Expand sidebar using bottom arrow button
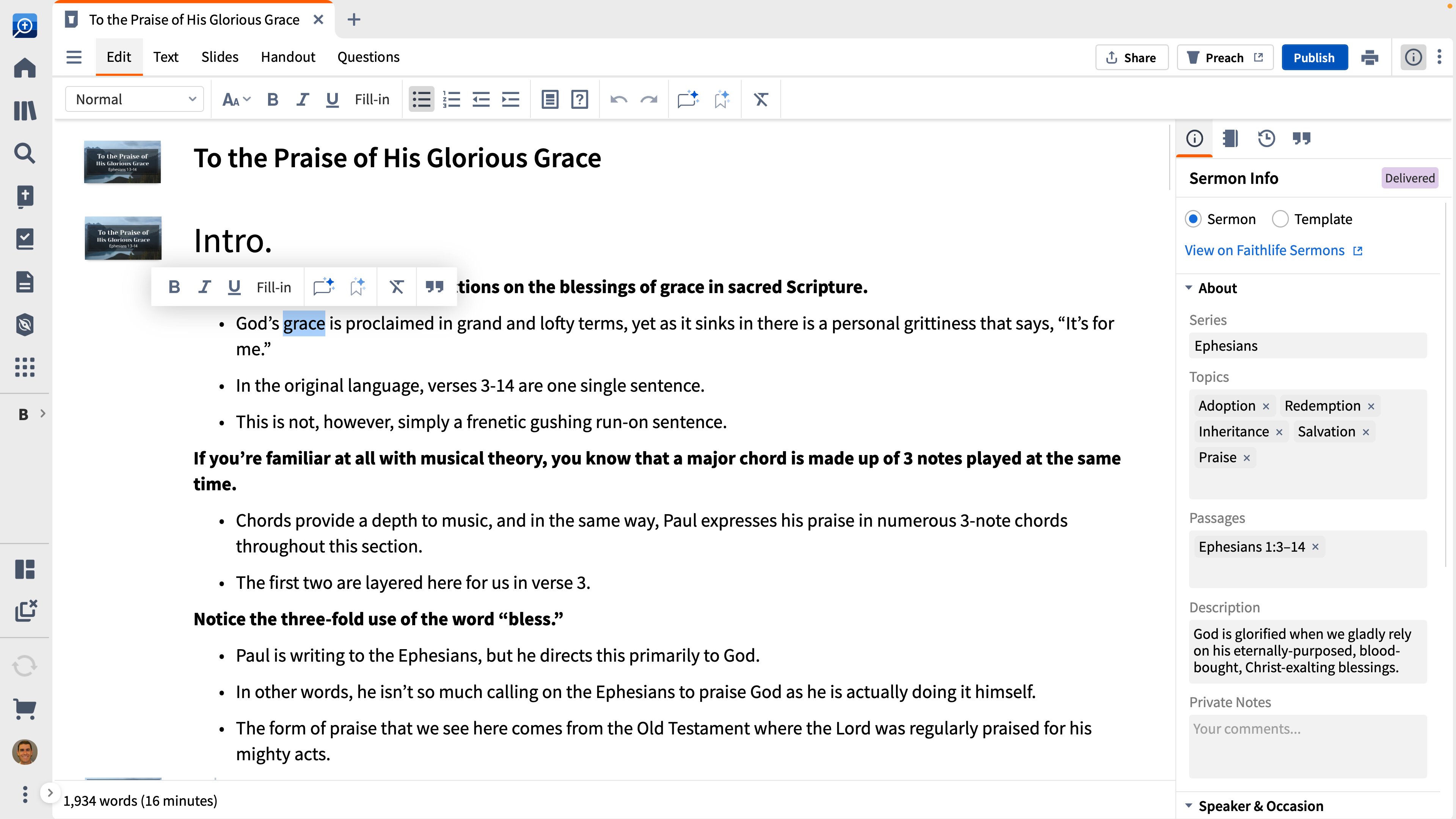Screen dimensions: 1456x819 pos(50,793)
